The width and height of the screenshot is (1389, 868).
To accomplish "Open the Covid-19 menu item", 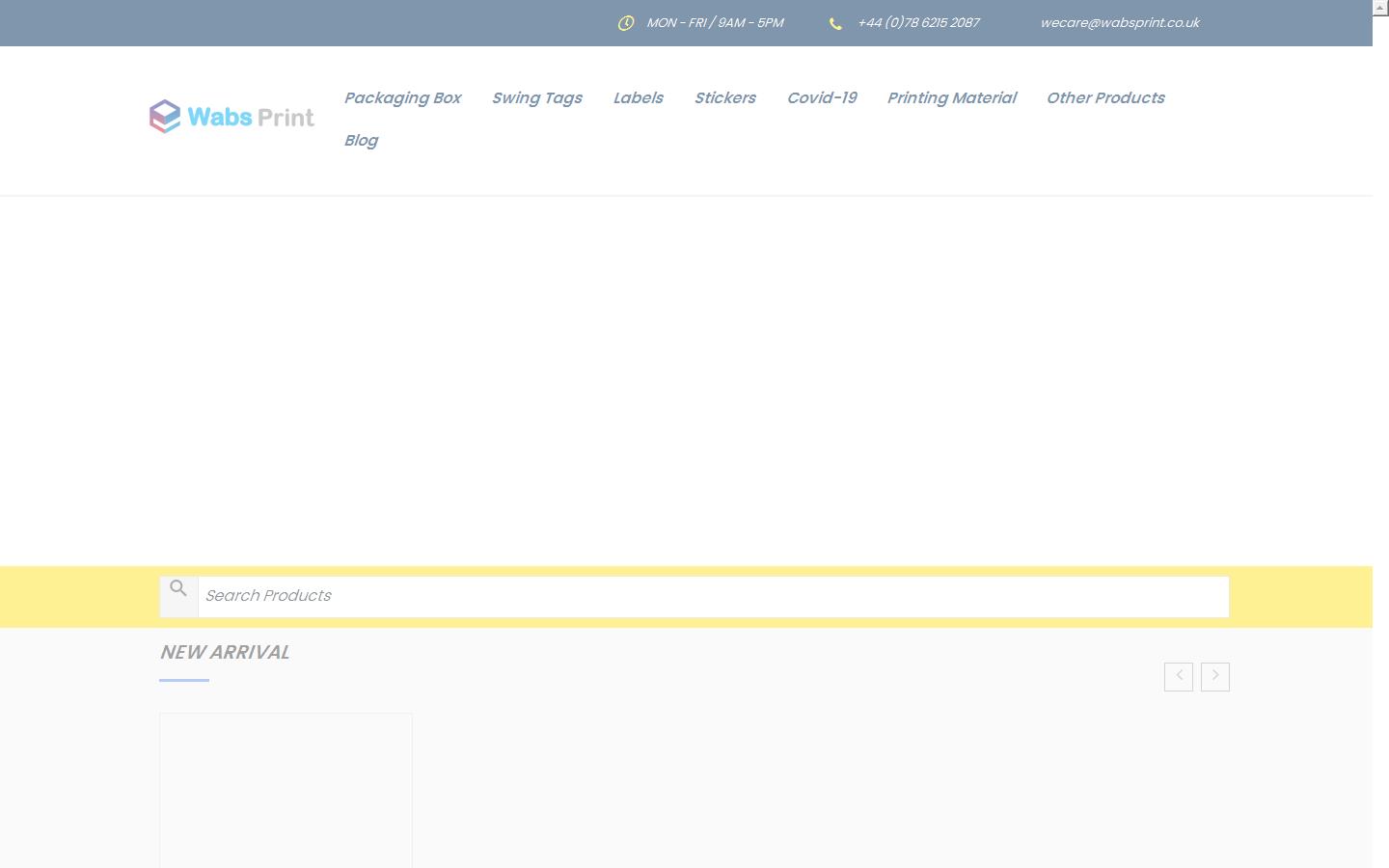I will (x=821, y=98).
